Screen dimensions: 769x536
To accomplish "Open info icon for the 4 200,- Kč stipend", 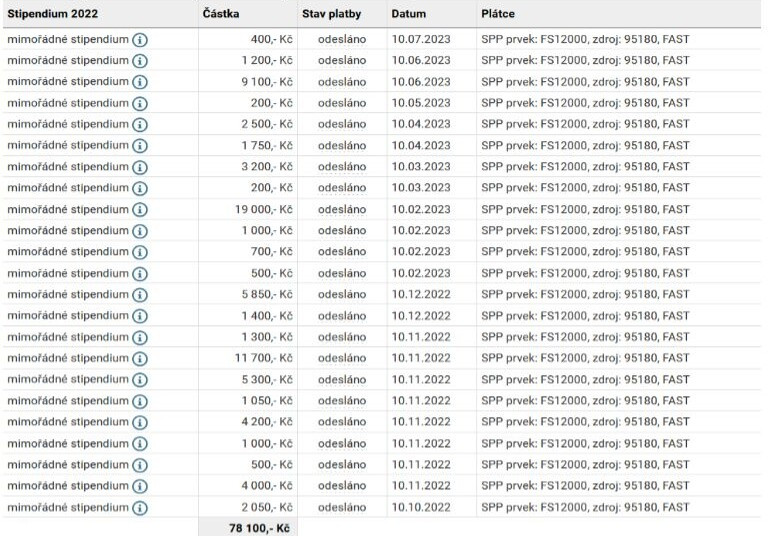I will [140, 422].
